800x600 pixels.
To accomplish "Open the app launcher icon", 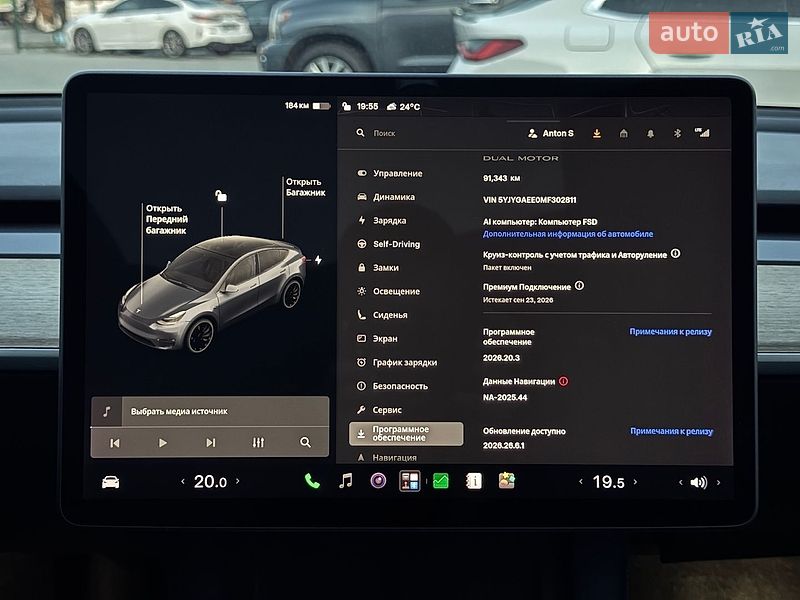I will point(409,481).
